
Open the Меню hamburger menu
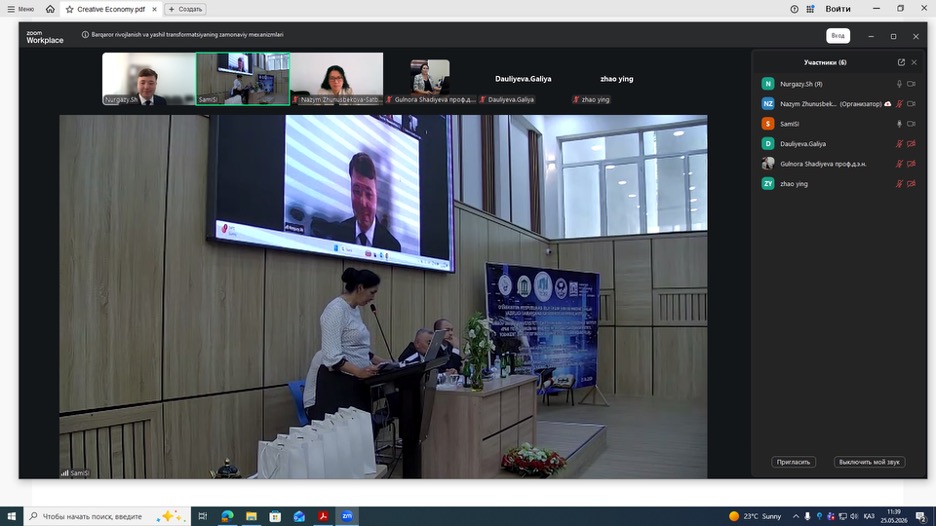pyautogui.click(x=20, y=9)
